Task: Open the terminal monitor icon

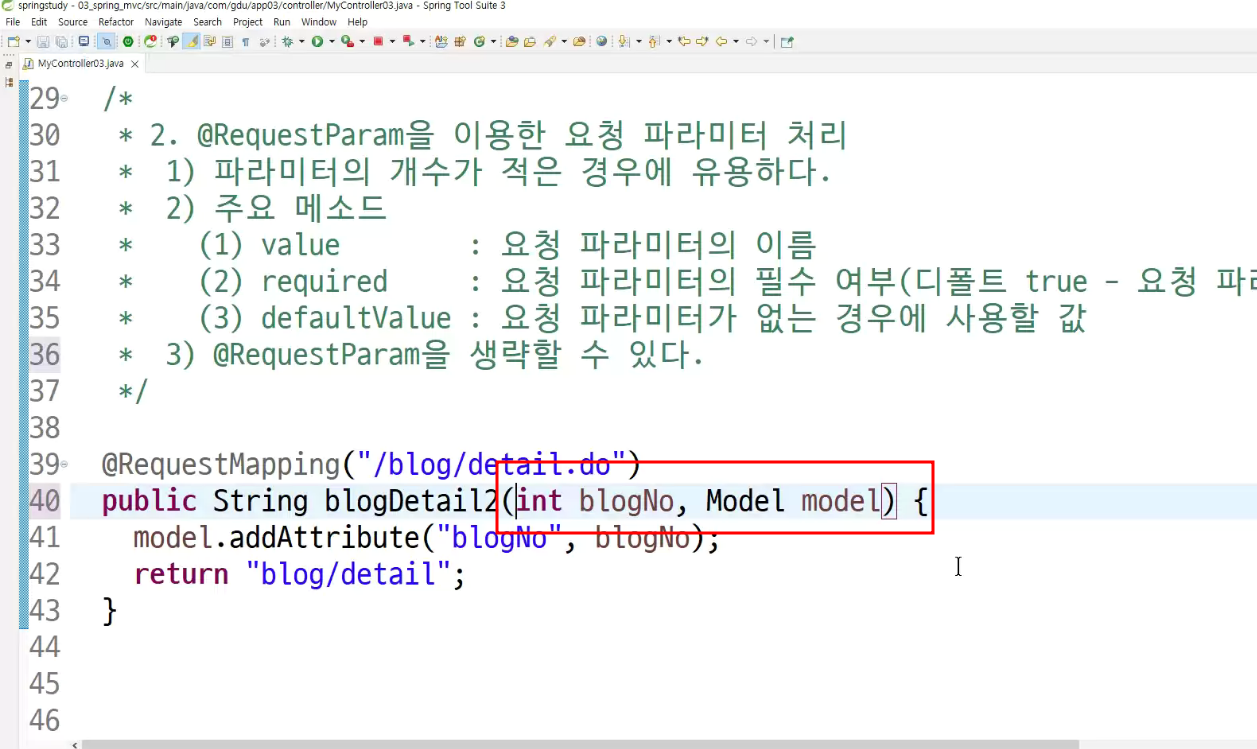Action: (83, 42)
